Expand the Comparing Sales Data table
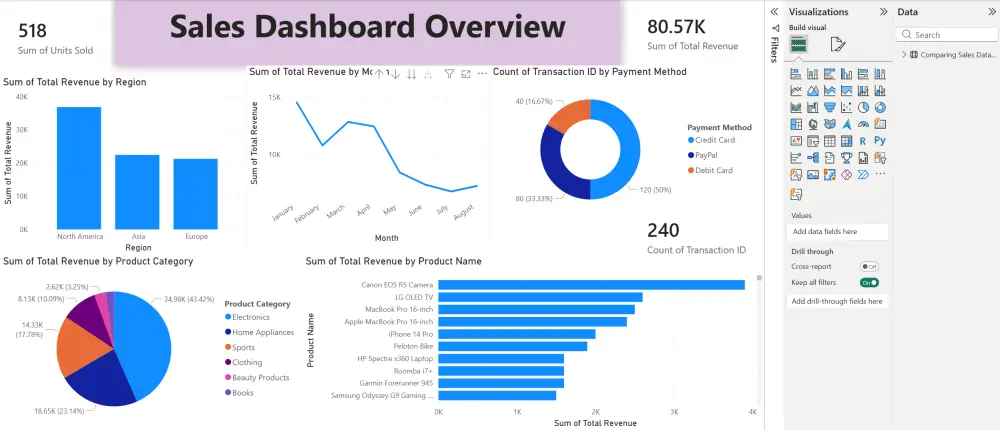The width and height of the screenshot is (1000, 430). [904, 55]
